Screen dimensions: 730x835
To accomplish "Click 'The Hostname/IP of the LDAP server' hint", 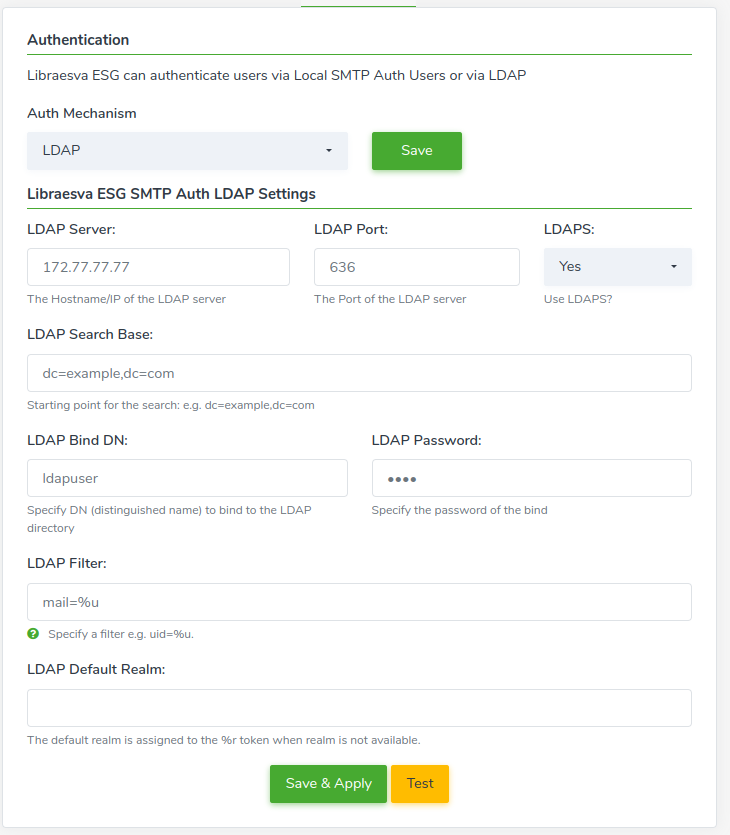I will tap(126, 299).
